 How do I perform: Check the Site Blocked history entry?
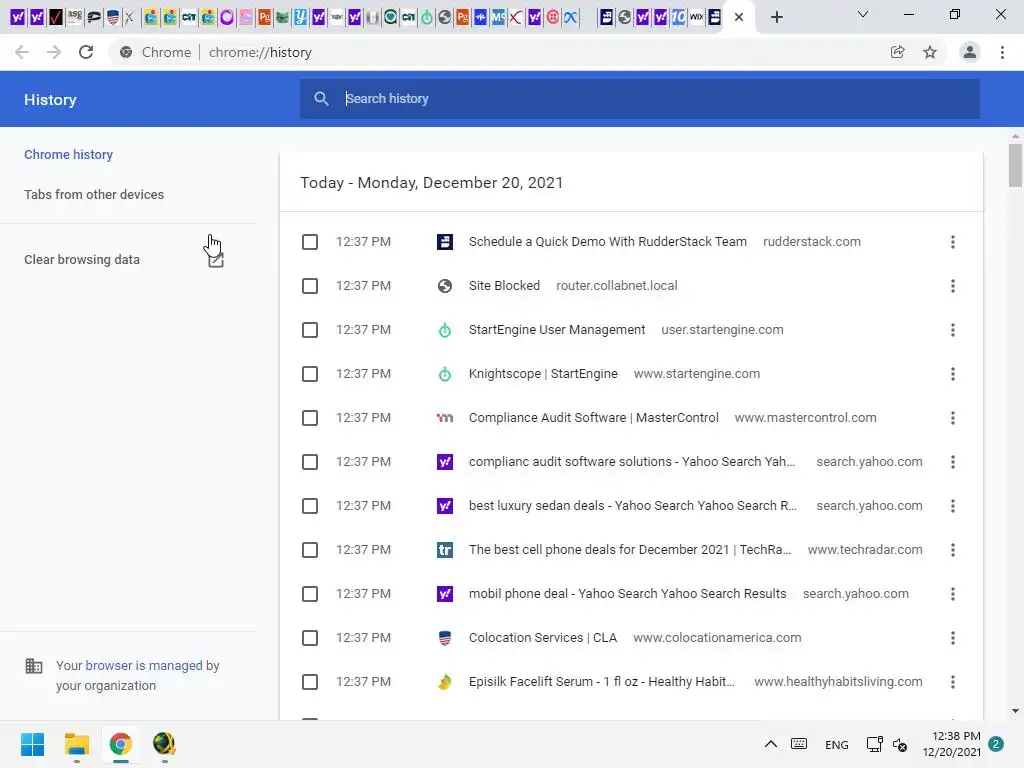tap(310, 286)
